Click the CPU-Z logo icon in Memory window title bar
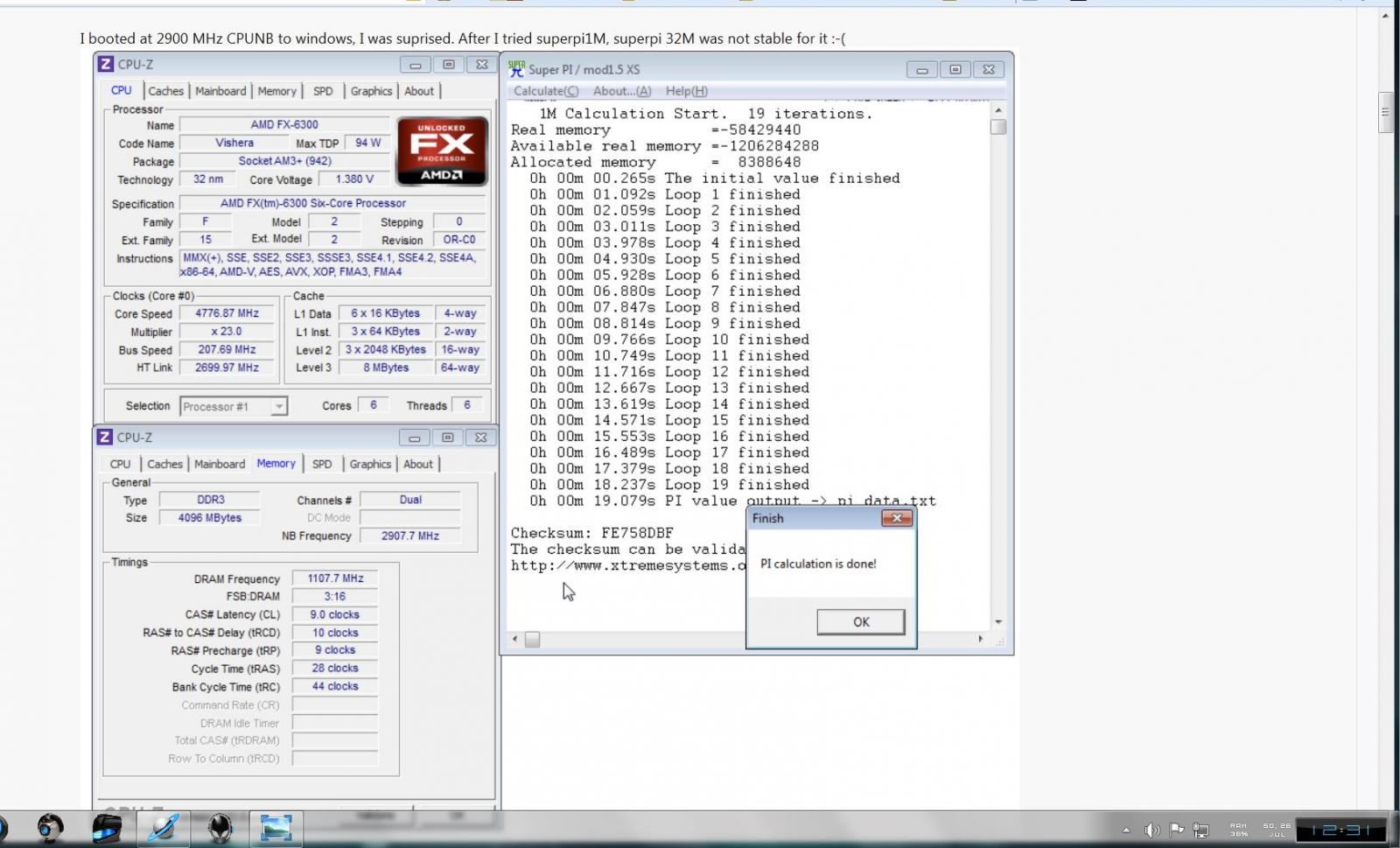This screenshot has width=1400, height=848. point(104,437)
